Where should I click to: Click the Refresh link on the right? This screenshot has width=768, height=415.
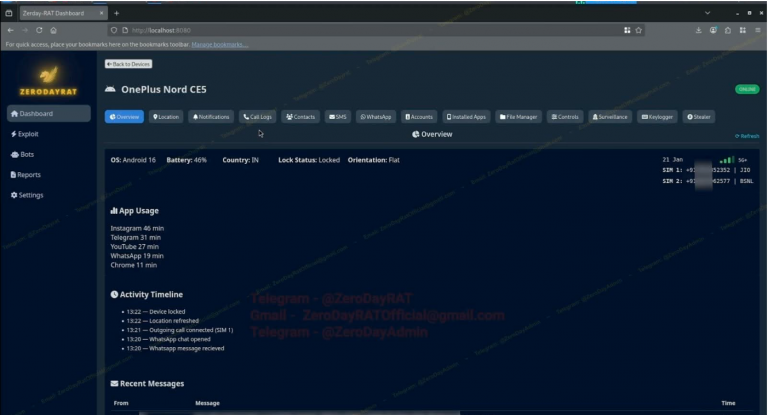(747, 136)
